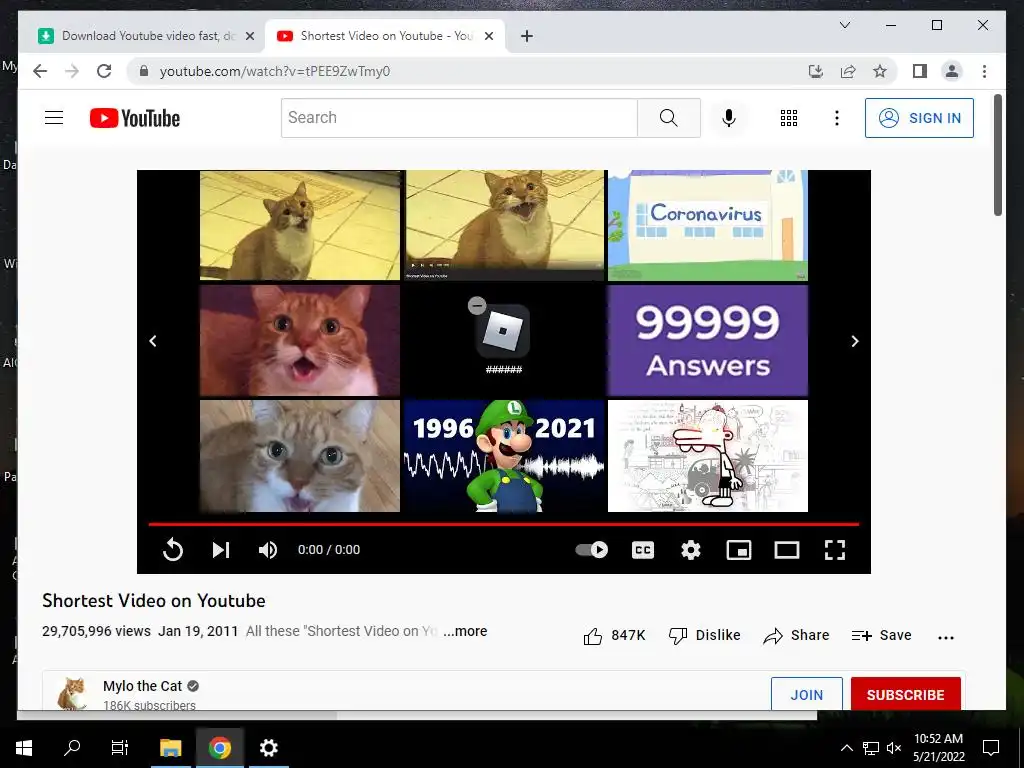Open Chrome profile avatar
The height and width of the screenshot is (768, 1024).
(x=952, y=71)
